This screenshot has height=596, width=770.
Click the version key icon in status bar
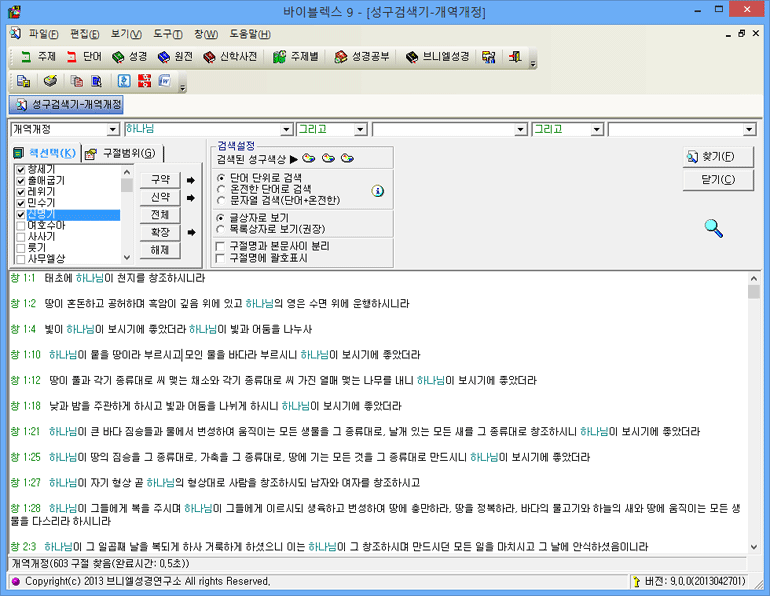[636, 582]
